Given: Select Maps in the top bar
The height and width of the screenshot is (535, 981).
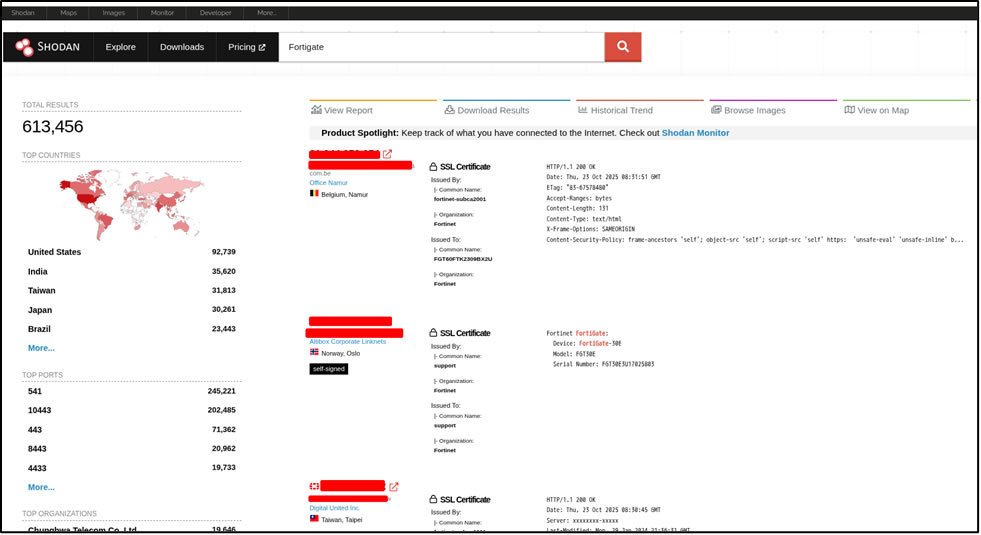Looking at the screenshot, I should coord(68,13).
